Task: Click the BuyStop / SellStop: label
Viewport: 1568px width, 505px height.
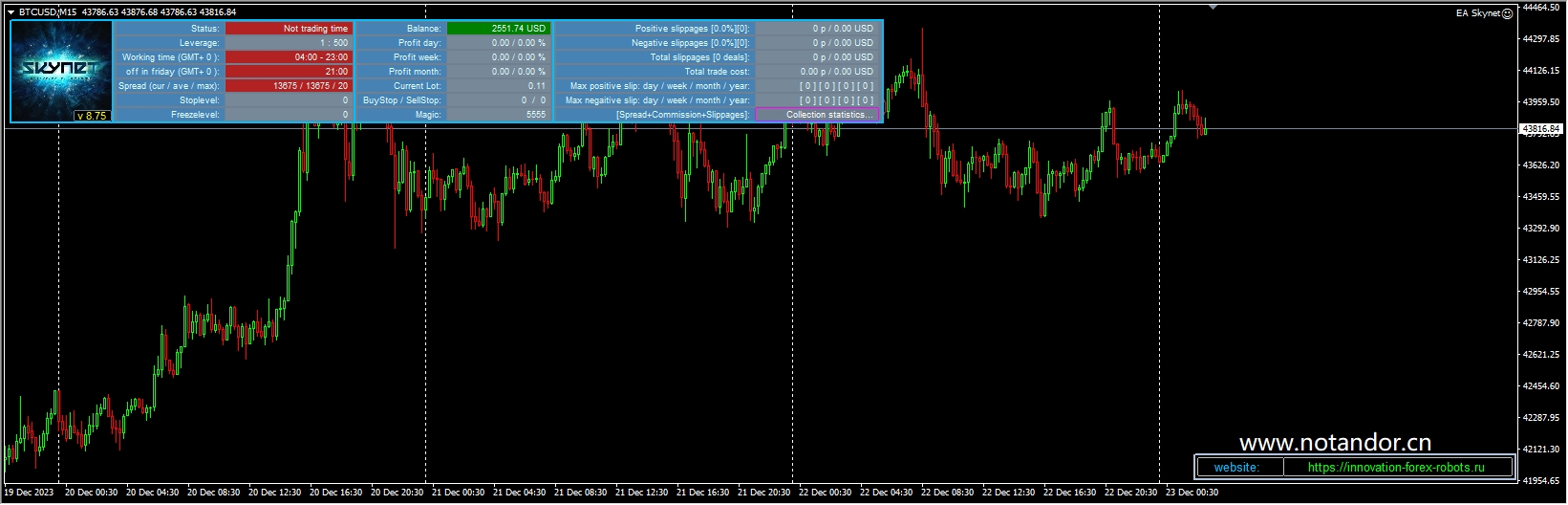Action: tap(401, 100)
